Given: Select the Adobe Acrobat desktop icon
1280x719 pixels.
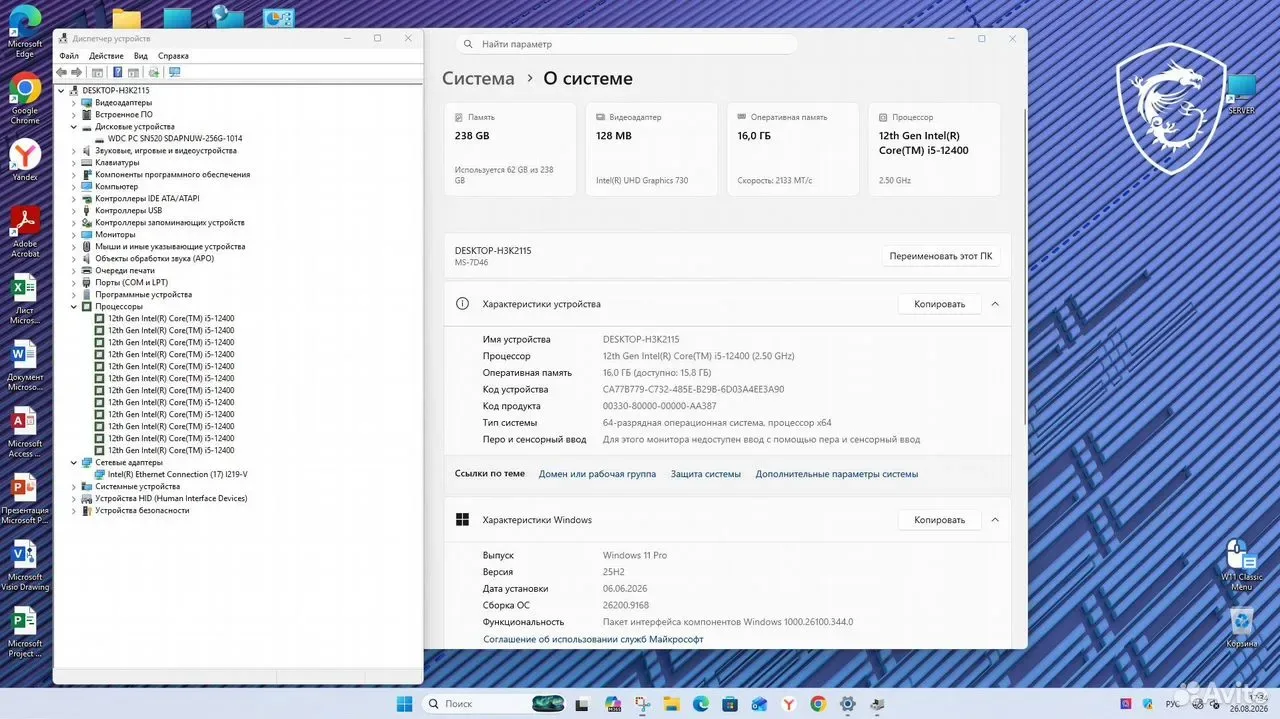Looking at the screenshot, I should click(x=25, y=232).
